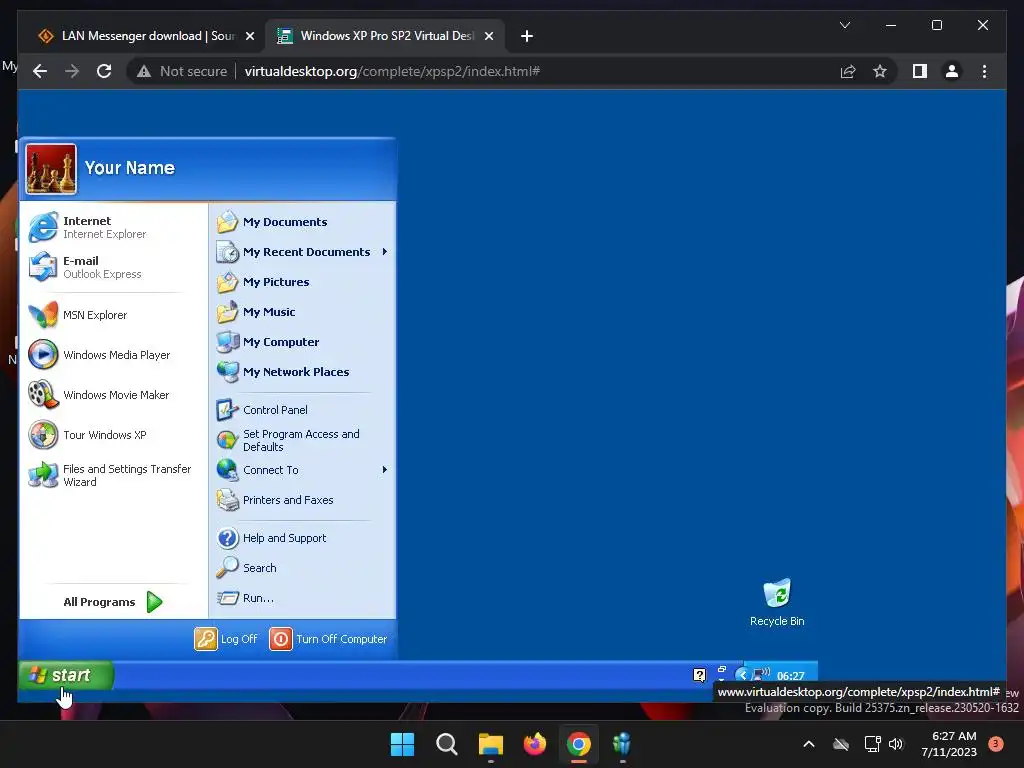Open MSN Explorer
This screenshot has width=1024, height=768.
point(78,315)
